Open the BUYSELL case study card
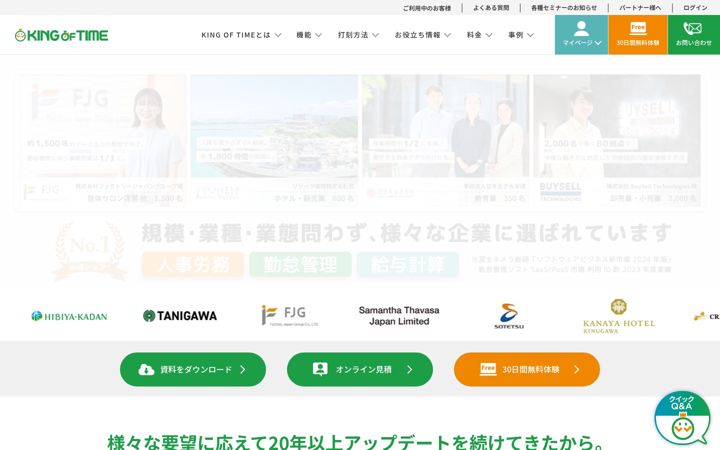720x450 pixels. [617, 141]
